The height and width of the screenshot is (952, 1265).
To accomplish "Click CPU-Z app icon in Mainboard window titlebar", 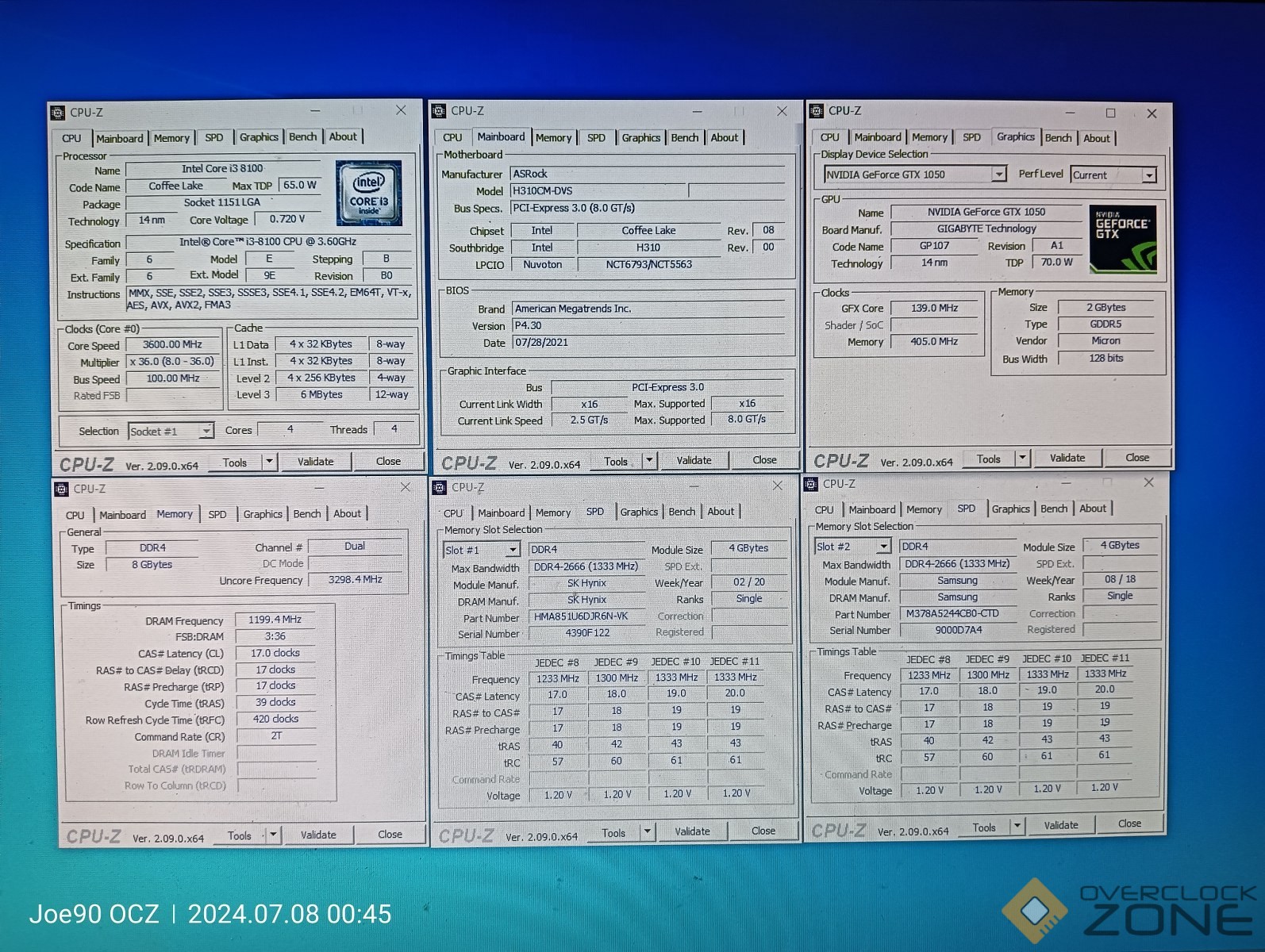I will click(439, 111).
